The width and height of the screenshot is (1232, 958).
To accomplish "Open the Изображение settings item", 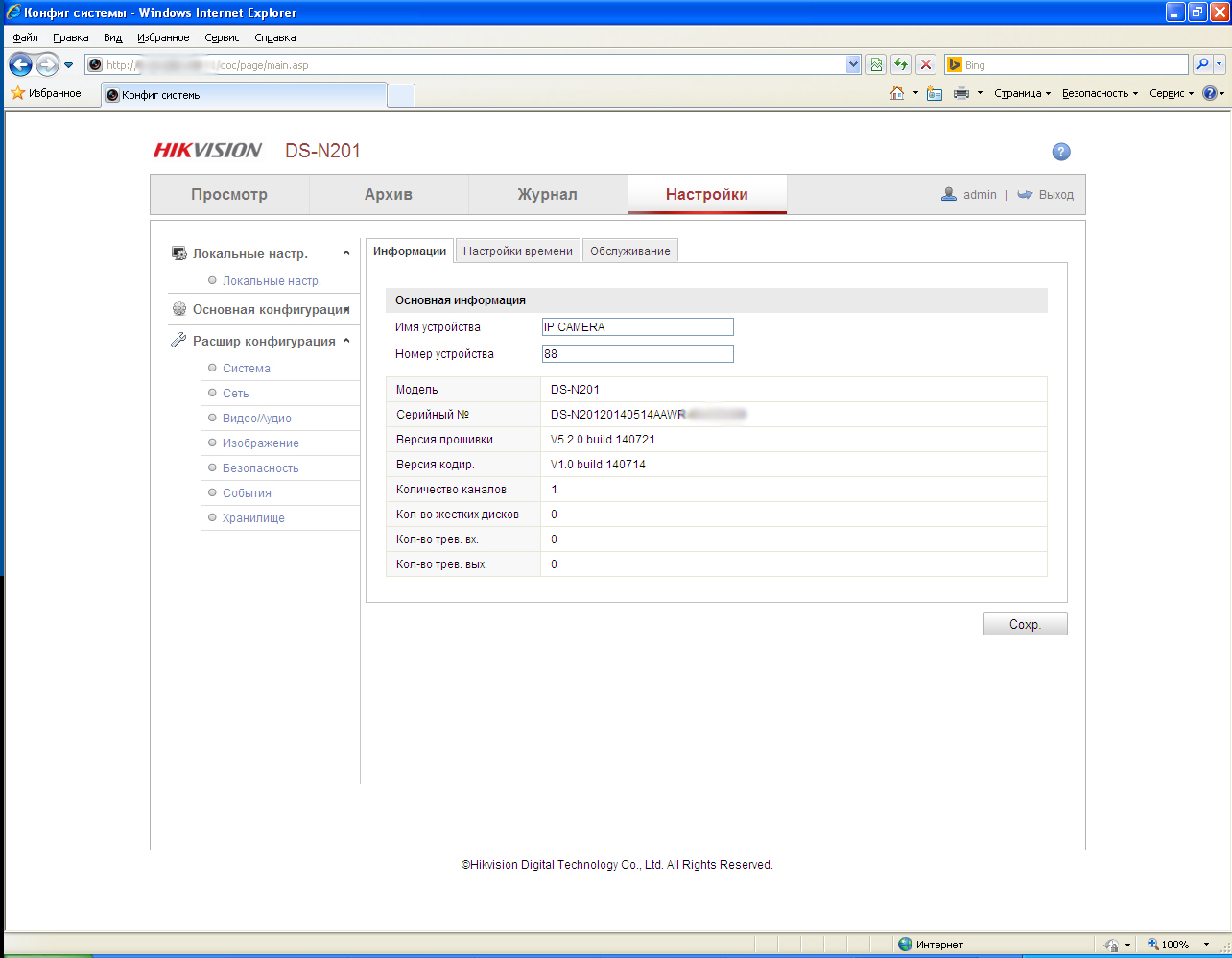I will pos(261,443).
